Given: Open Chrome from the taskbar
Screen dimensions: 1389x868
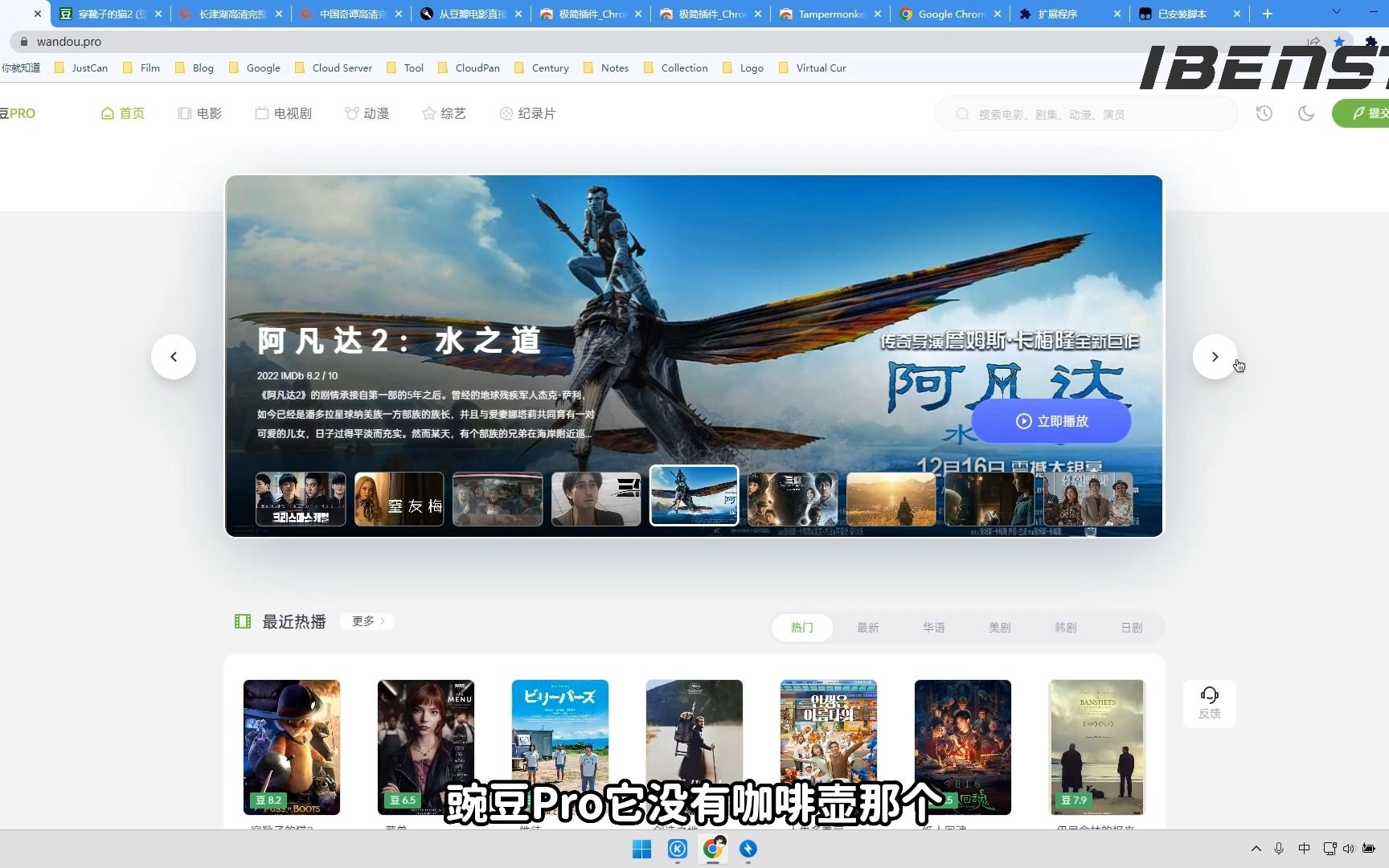Looking at the screenshot, I should [x=713, y=849].
